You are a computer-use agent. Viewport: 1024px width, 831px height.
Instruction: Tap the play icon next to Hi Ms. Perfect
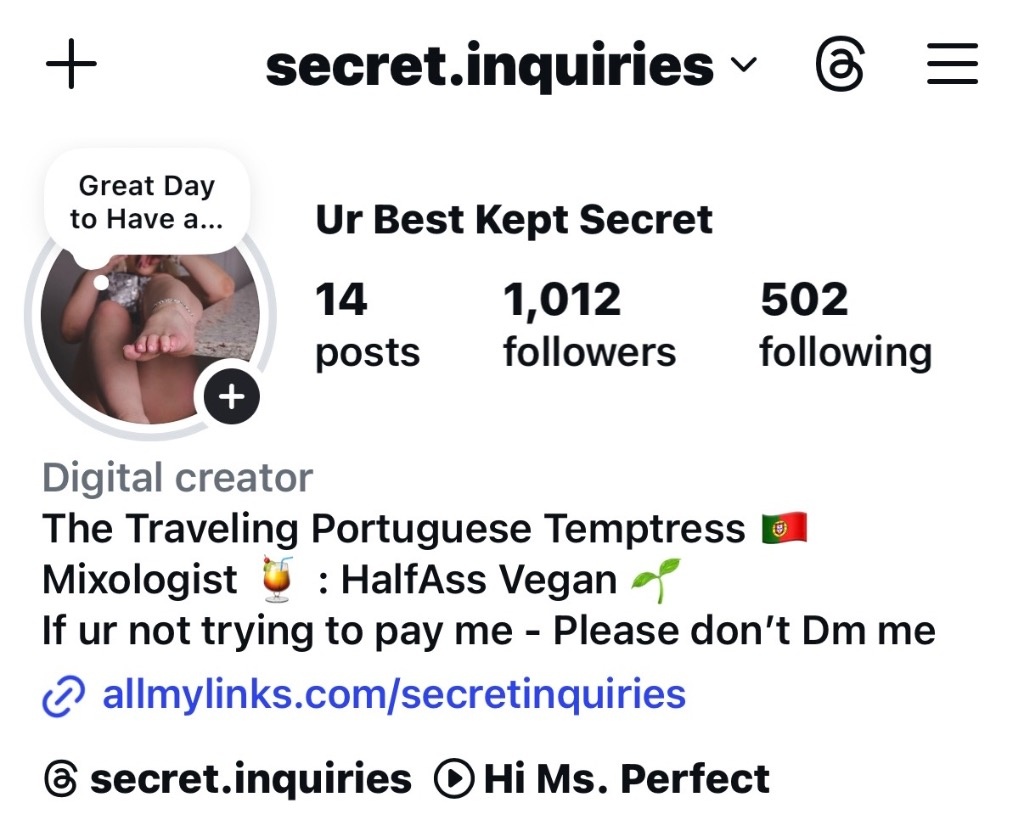pos(453,779)
